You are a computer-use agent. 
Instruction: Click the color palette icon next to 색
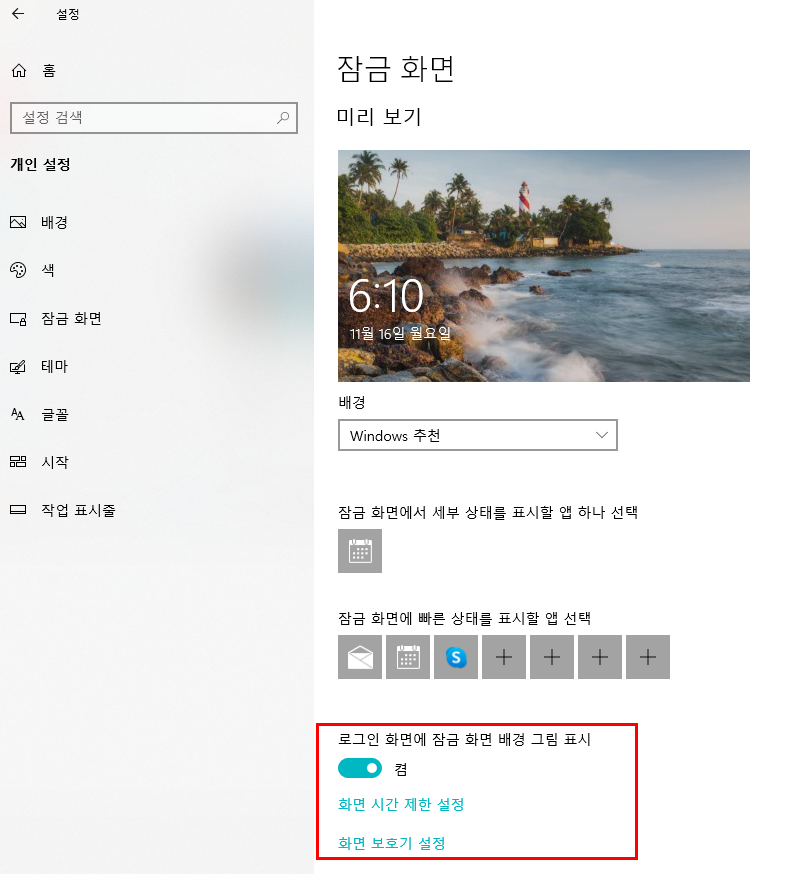[18, 270]
